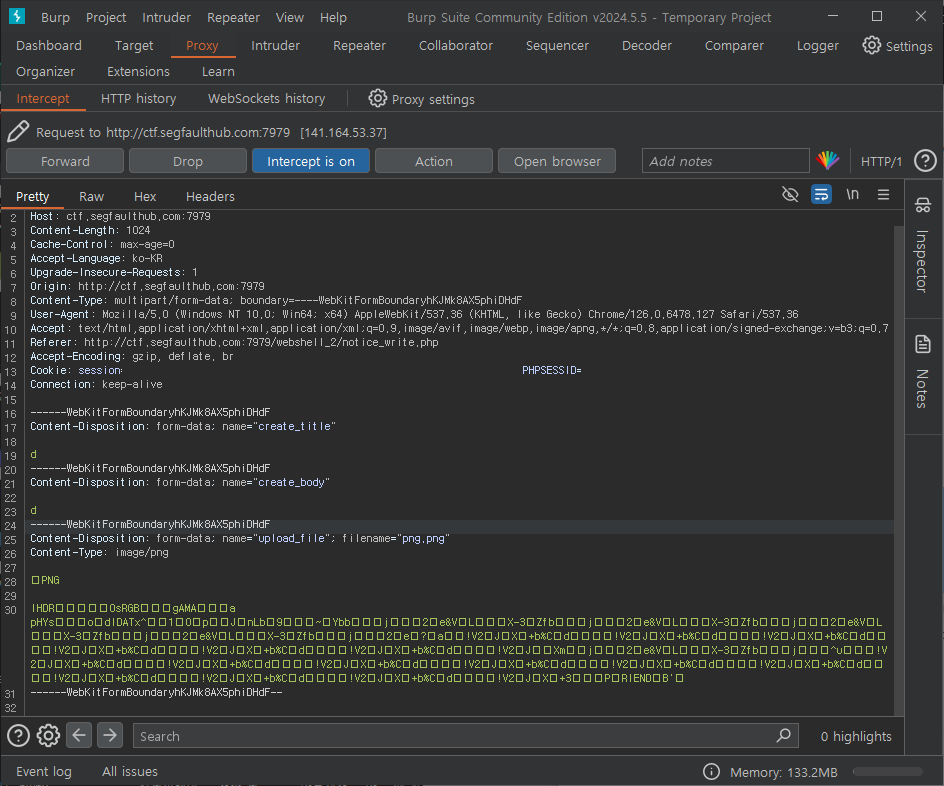This screenshot has height=786, width=944.
Task: Click the pencil edit request icon
Action: pos(18,131)
